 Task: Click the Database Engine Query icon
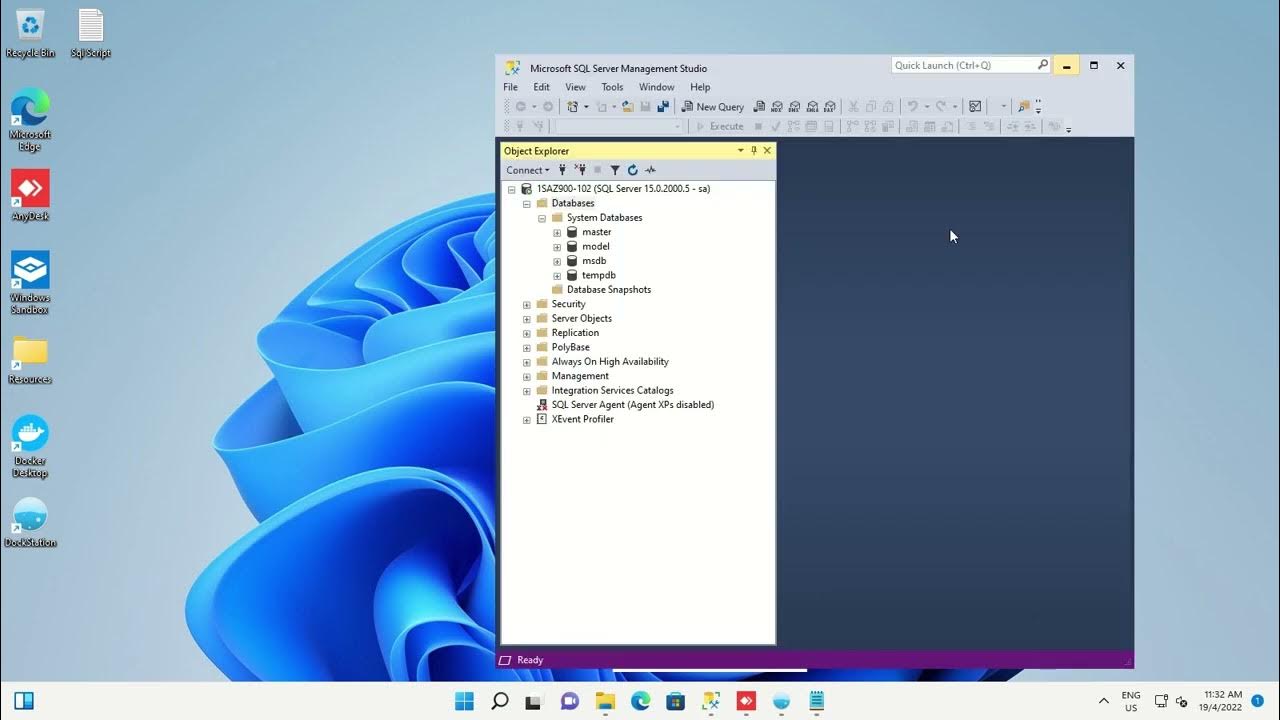759,107
